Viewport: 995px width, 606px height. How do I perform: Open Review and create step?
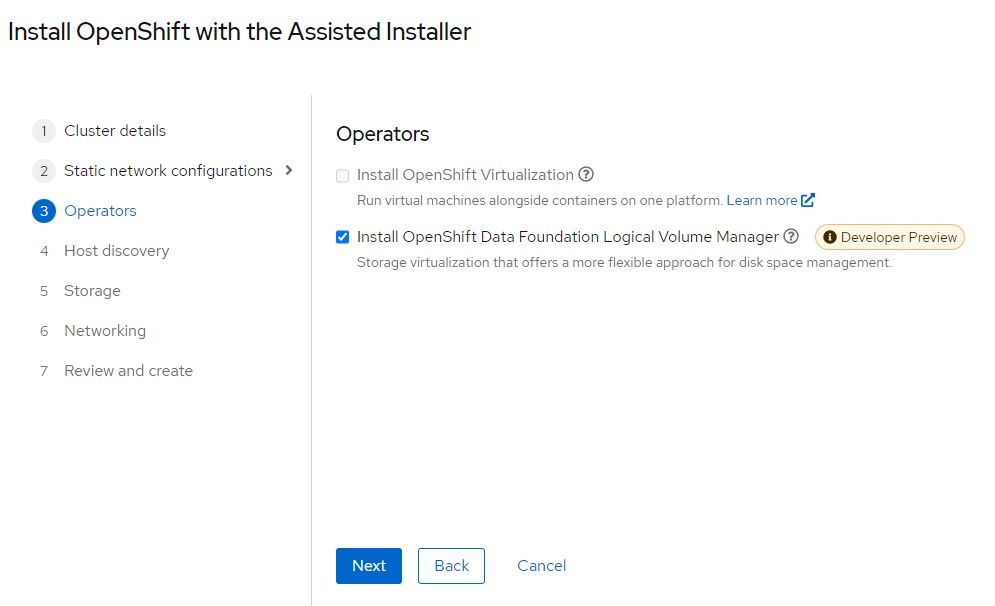128,371
